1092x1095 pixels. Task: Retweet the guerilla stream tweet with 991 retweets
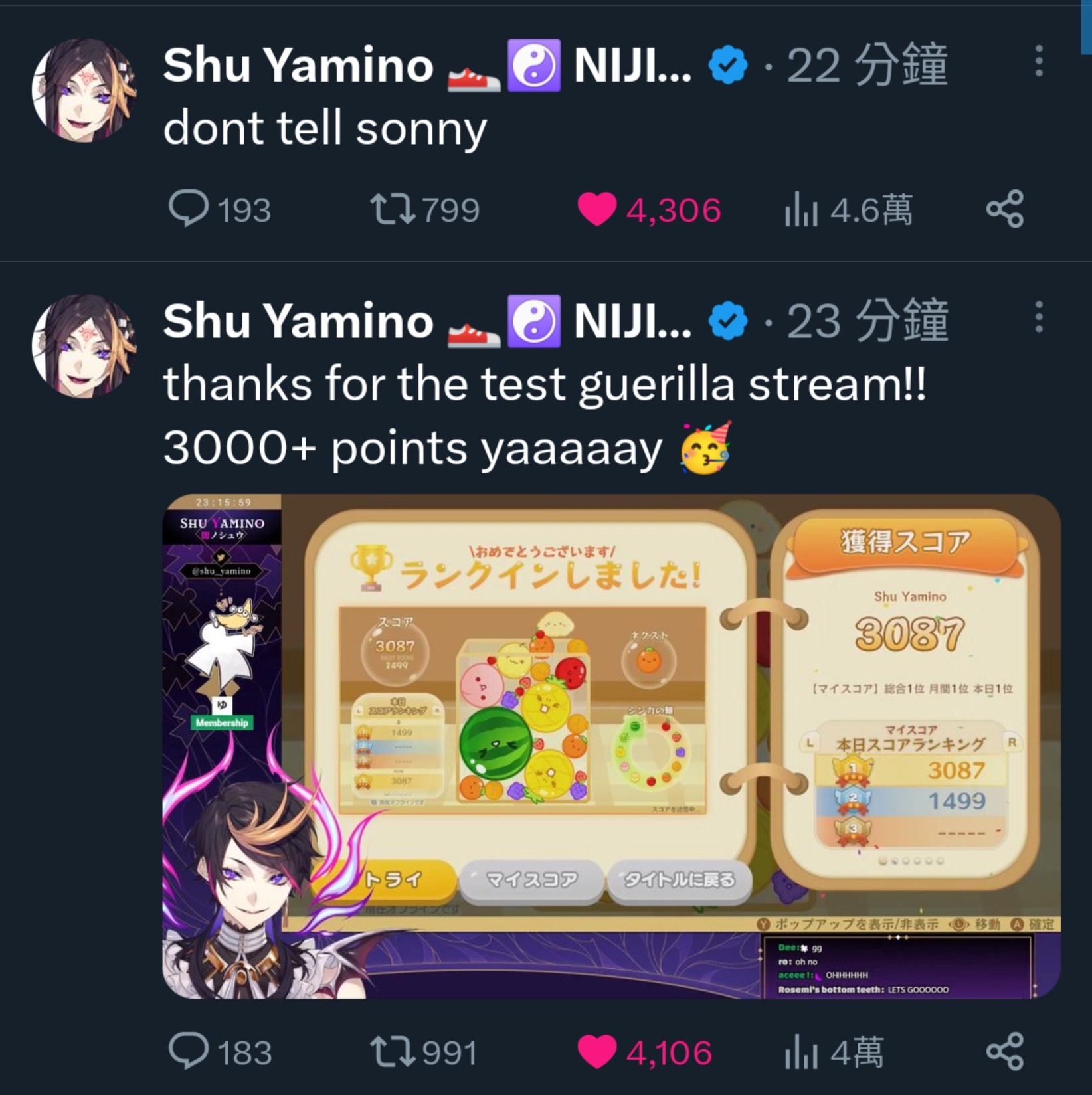[x=423, y=1052]
